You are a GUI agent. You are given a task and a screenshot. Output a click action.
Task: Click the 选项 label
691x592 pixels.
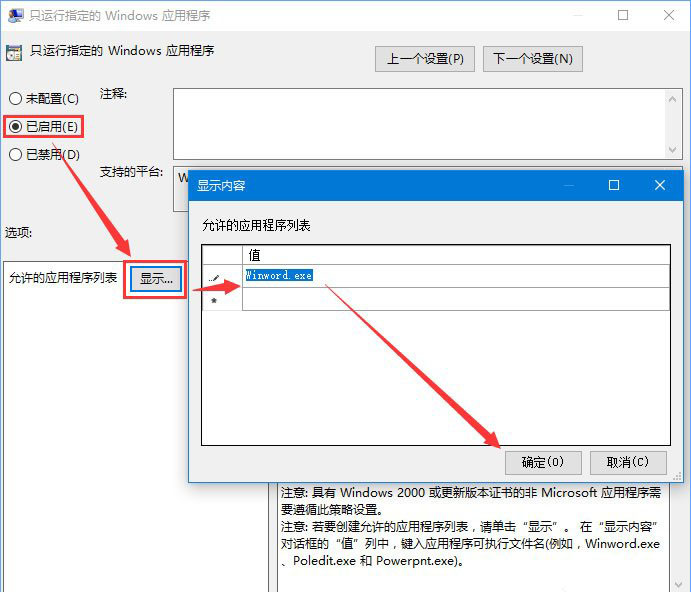click(19, 232)
